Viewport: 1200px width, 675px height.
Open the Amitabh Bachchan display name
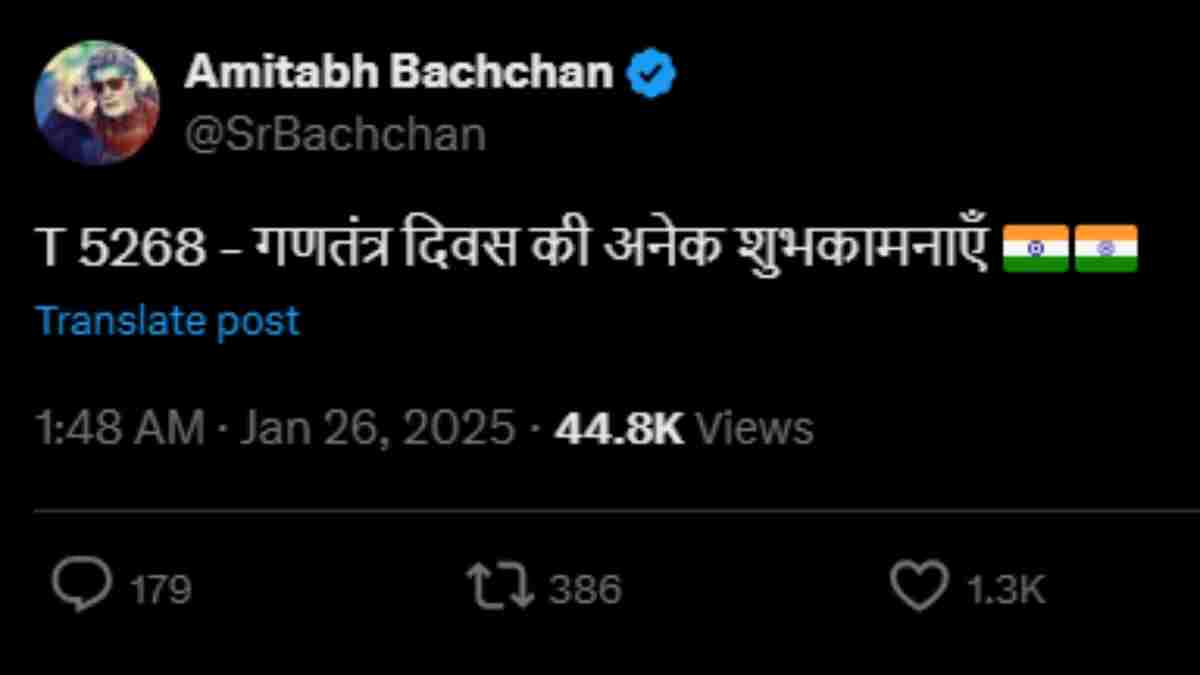398,74
